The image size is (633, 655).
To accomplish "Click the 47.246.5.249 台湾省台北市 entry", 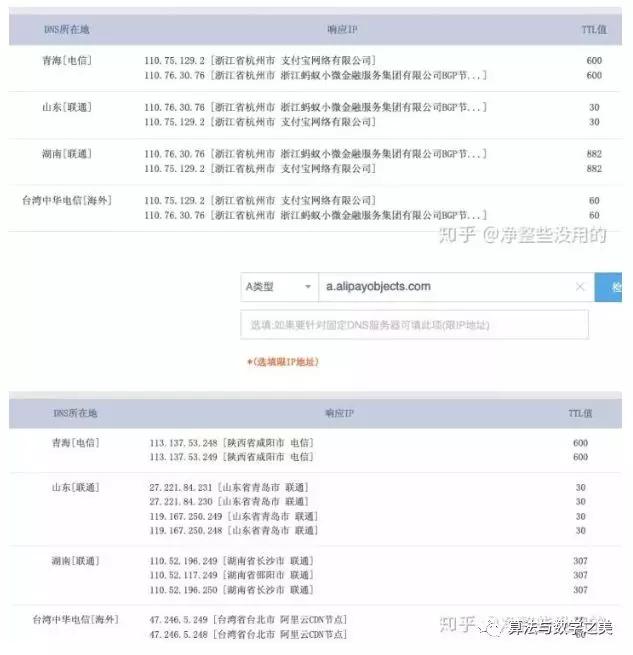I will 248,619.
